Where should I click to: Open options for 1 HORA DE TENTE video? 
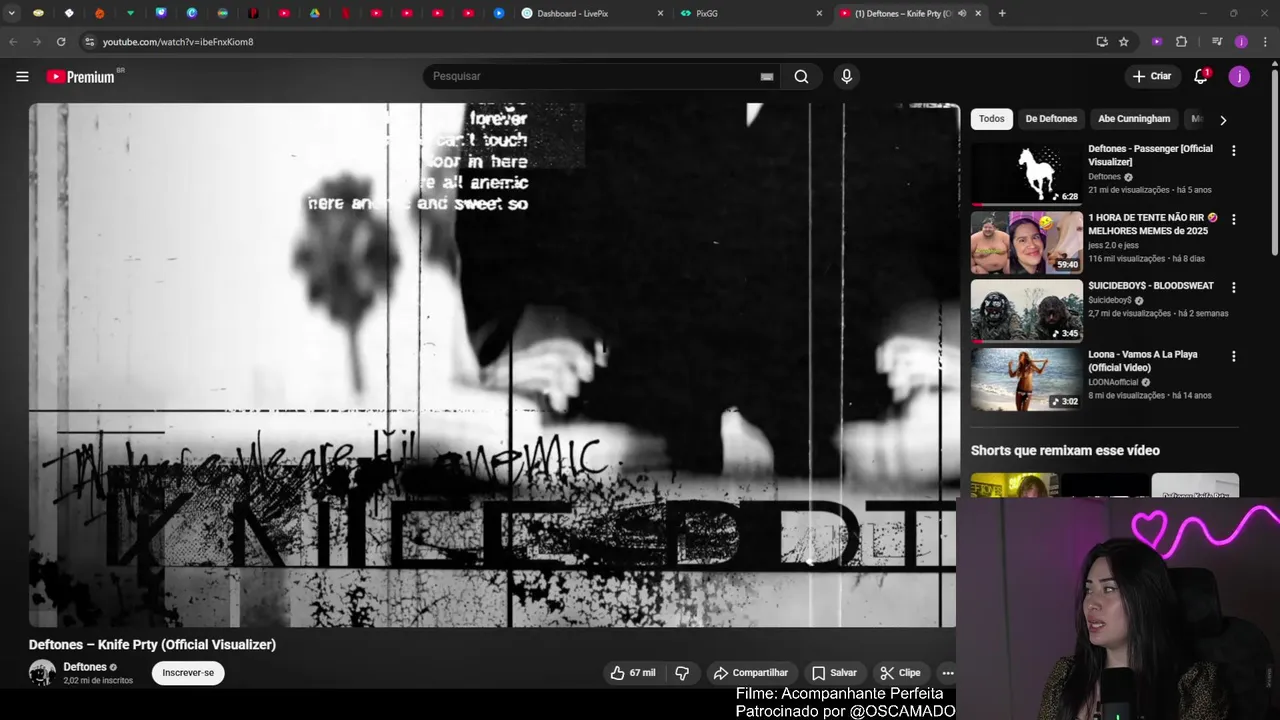(1233, 219)
